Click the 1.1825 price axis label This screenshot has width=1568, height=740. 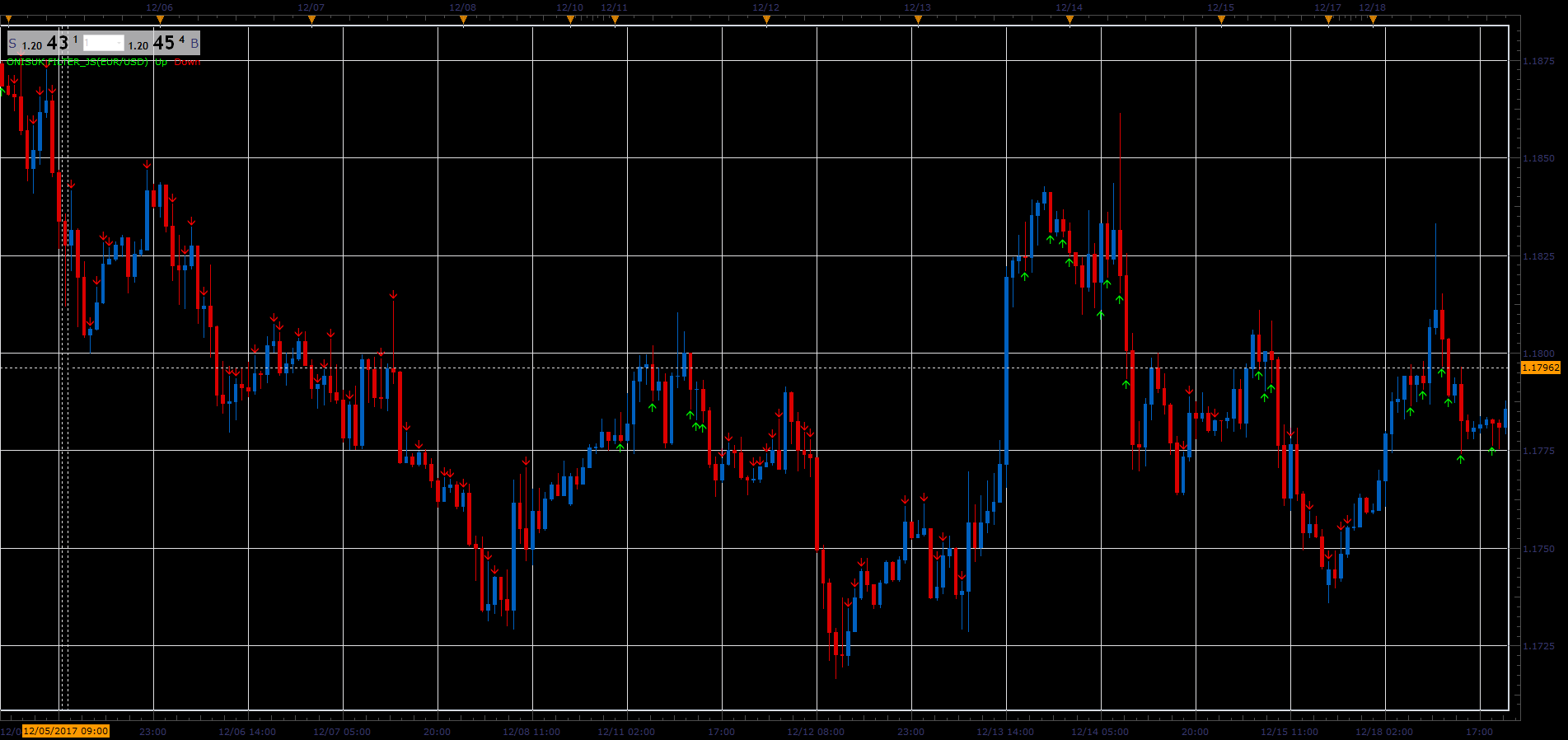tap(1538, 256)
